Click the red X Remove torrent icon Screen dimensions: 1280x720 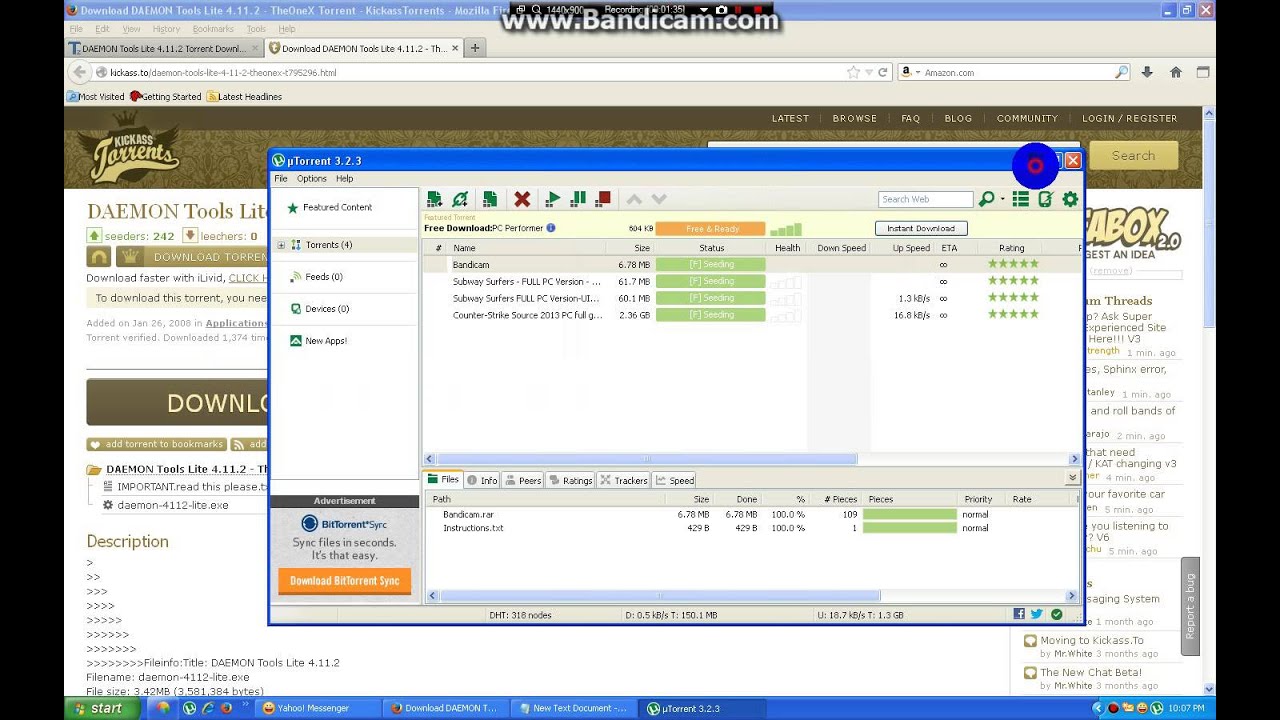[x=522, y=199]
